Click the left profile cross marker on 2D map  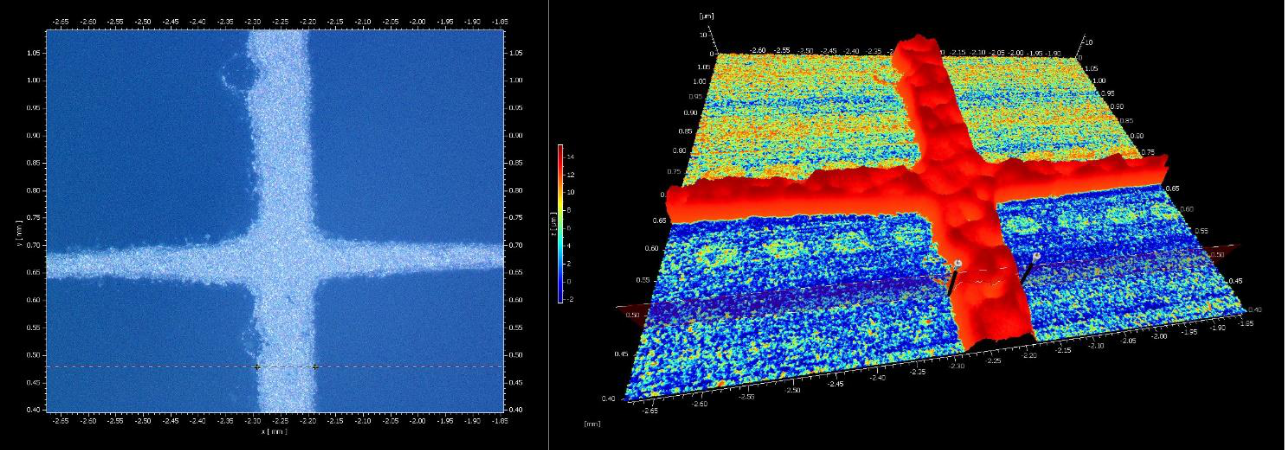257,367
